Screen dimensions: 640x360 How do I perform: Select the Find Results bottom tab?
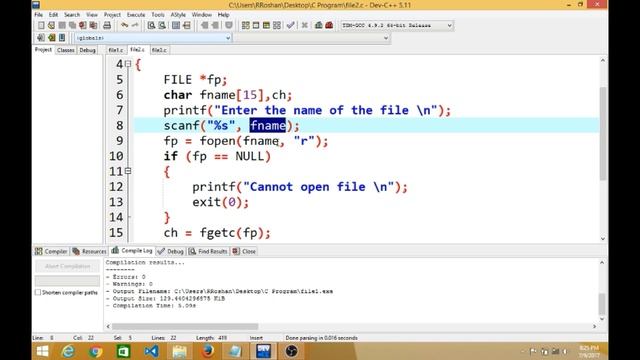point(208,251)
